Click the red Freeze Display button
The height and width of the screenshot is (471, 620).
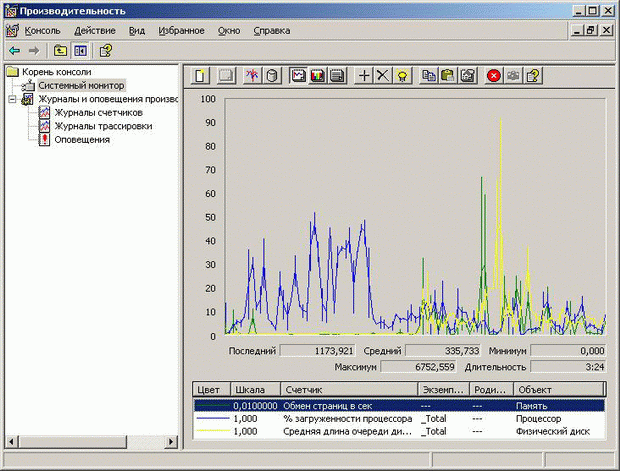tap(494, 75)
